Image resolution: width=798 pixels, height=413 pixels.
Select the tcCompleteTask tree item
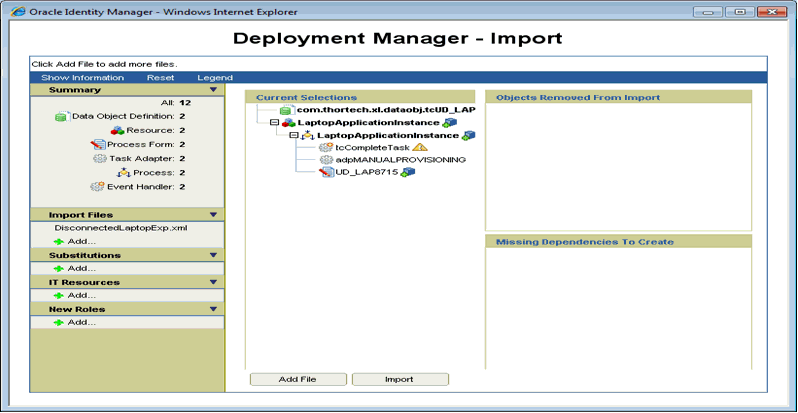pos(373,148)
